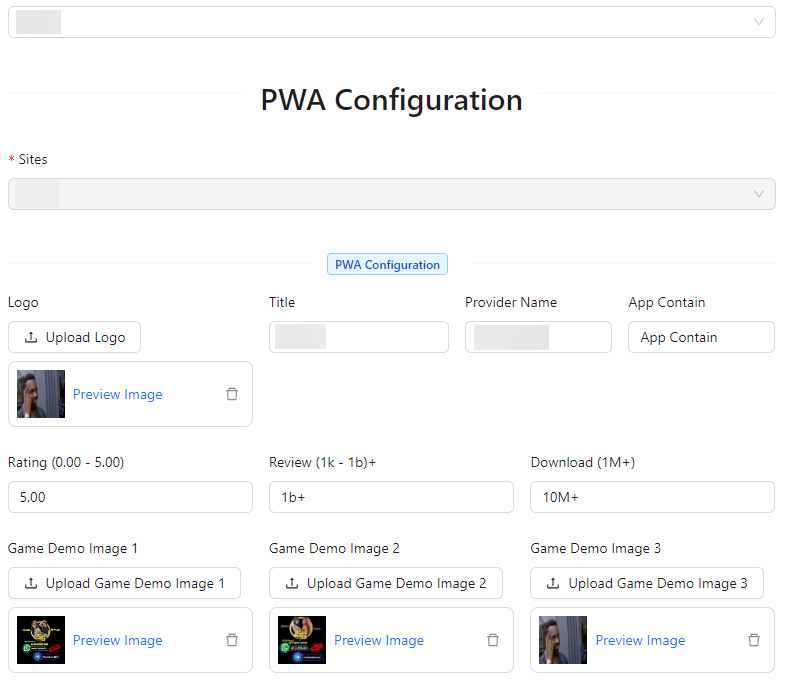Click the PWA Configuration page heading
786x684 pixels.
pyautogui.click(x=391, y=99)
